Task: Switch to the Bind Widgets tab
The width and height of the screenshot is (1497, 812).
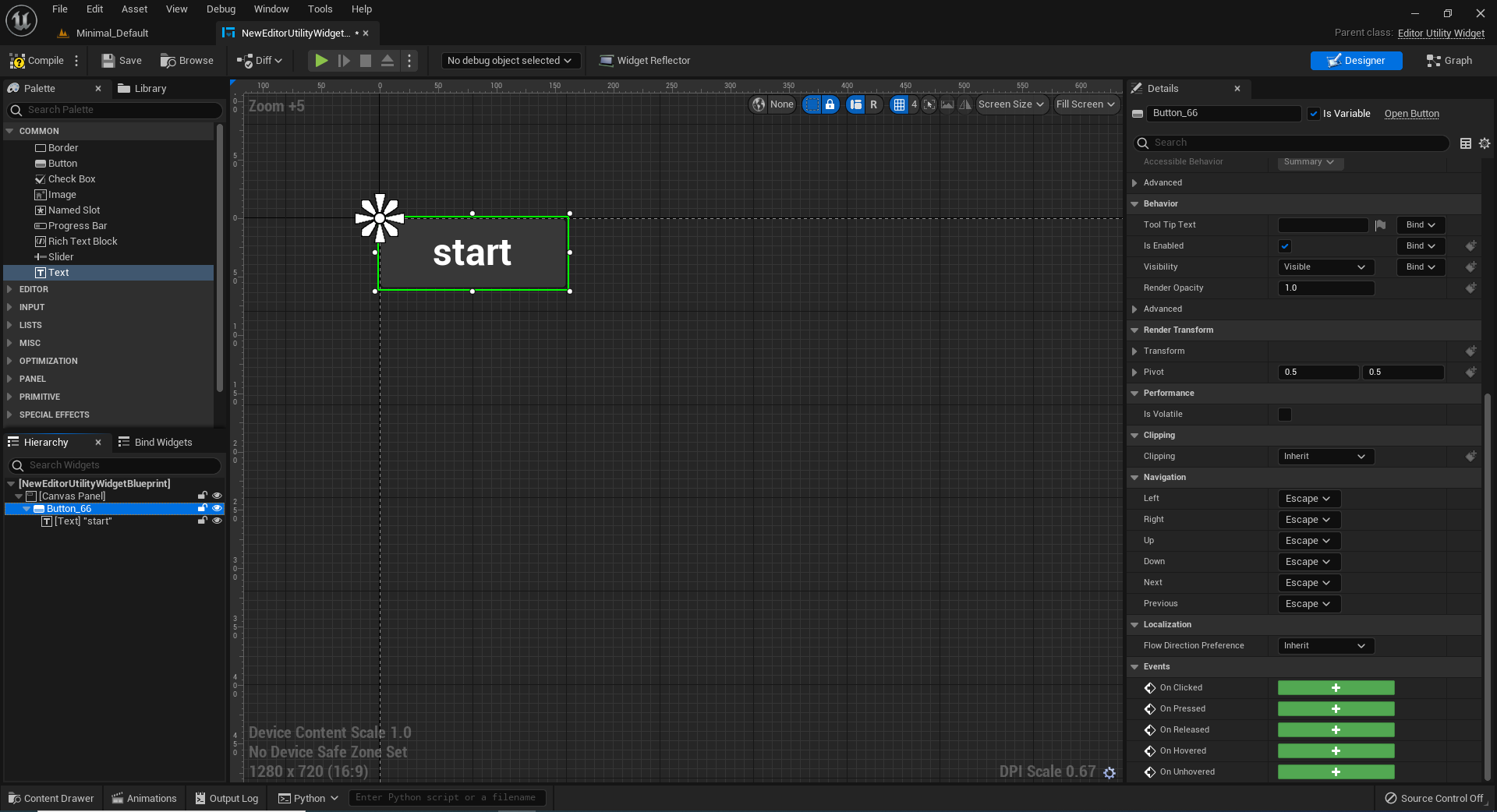Action: click(164, 442)
